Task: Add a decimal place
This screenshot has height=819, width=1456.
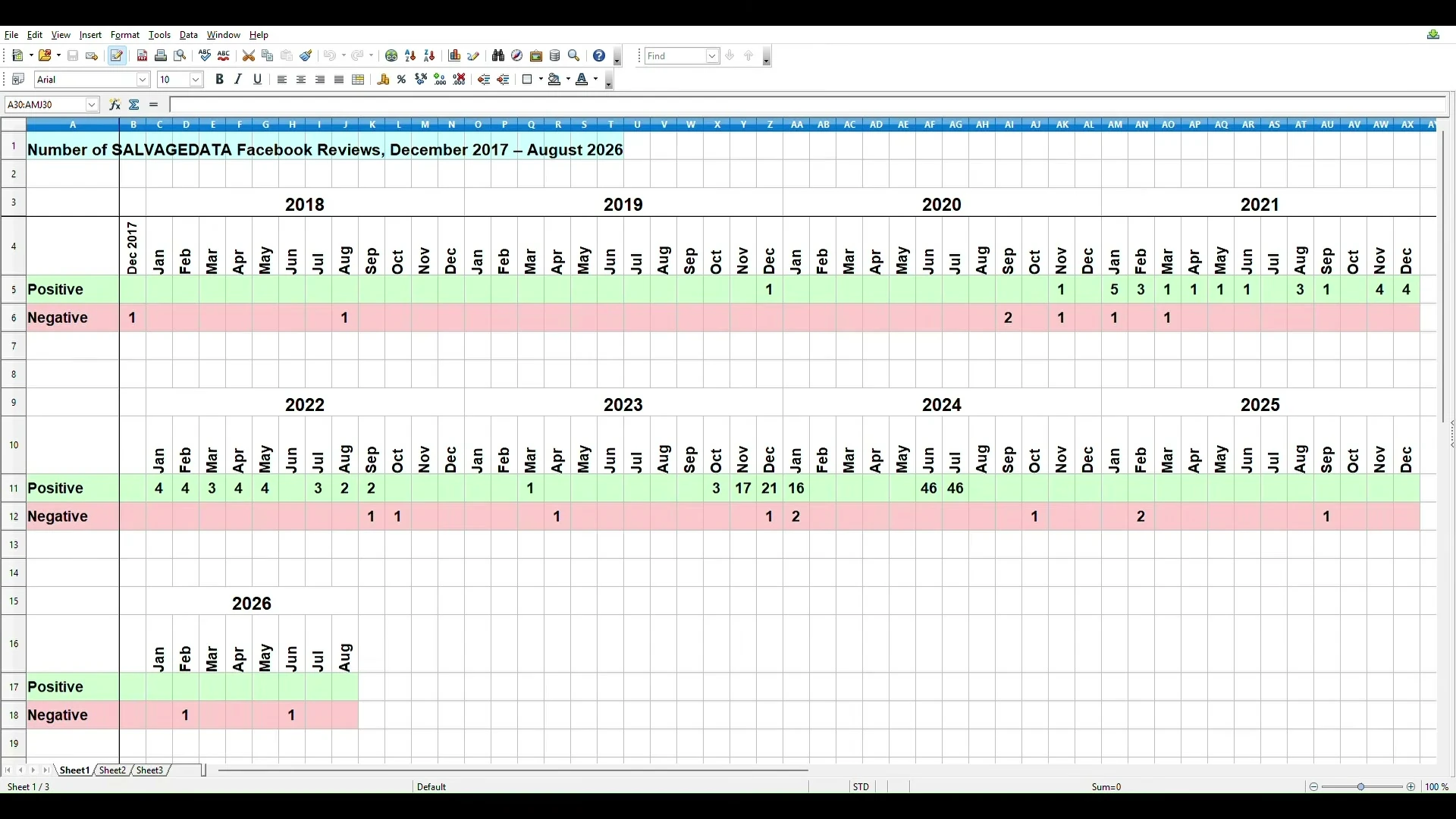Action: coord(441,80)
